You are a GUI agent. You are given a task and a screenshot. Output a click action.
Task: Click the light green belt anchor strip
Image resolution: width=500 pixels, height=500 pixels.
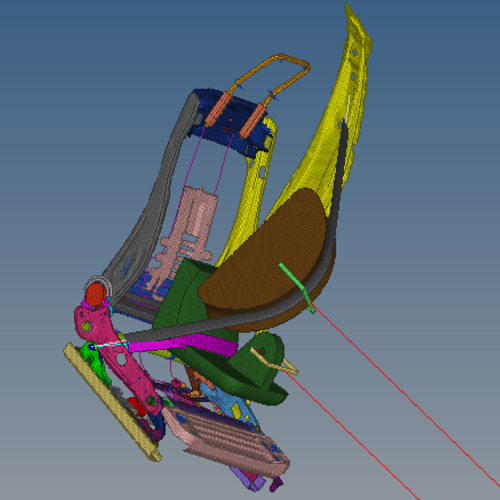click(x=297, y=288)
